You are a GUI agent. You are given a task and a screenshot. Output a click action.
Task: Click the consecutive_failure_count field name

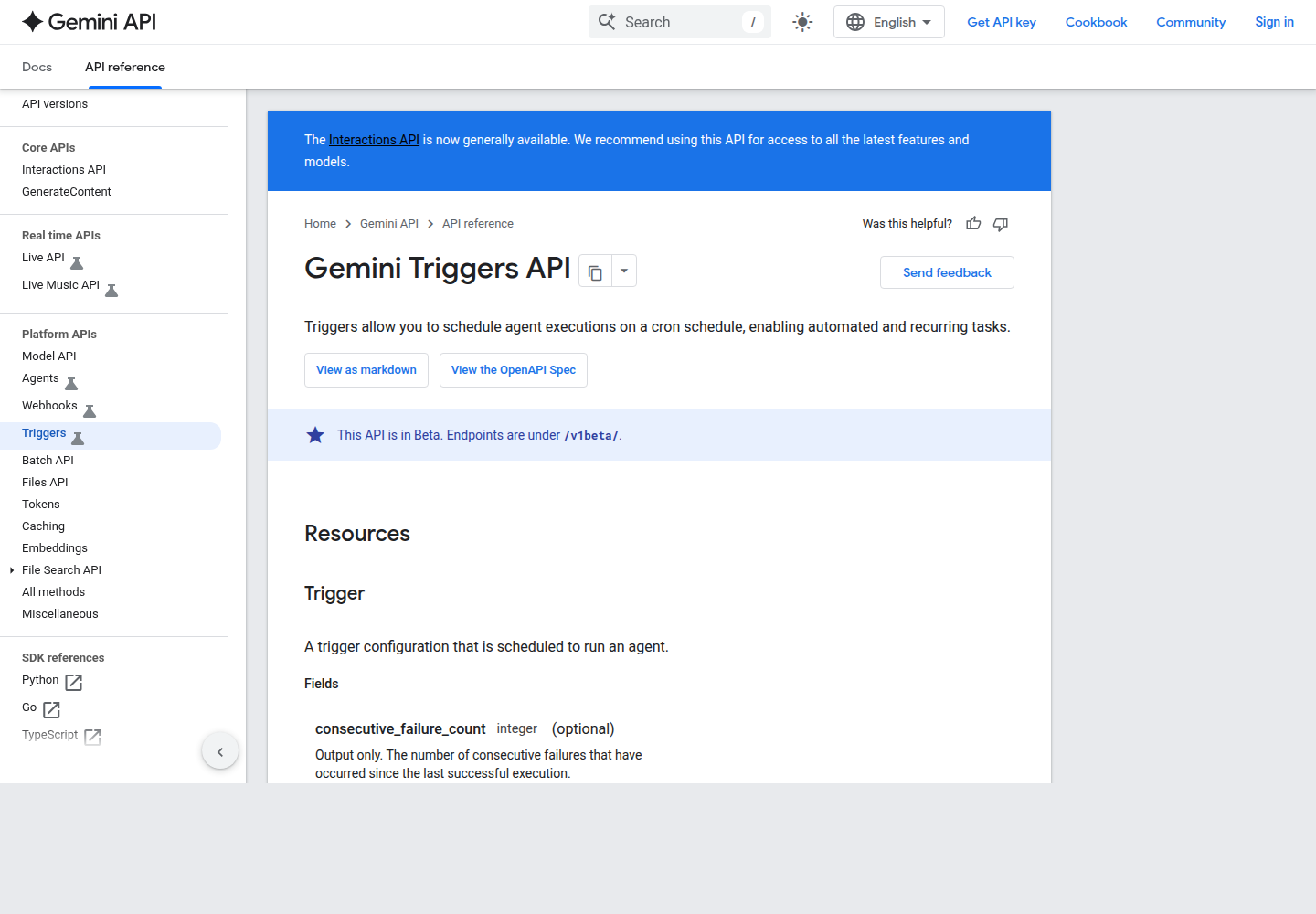coord(400,729)
